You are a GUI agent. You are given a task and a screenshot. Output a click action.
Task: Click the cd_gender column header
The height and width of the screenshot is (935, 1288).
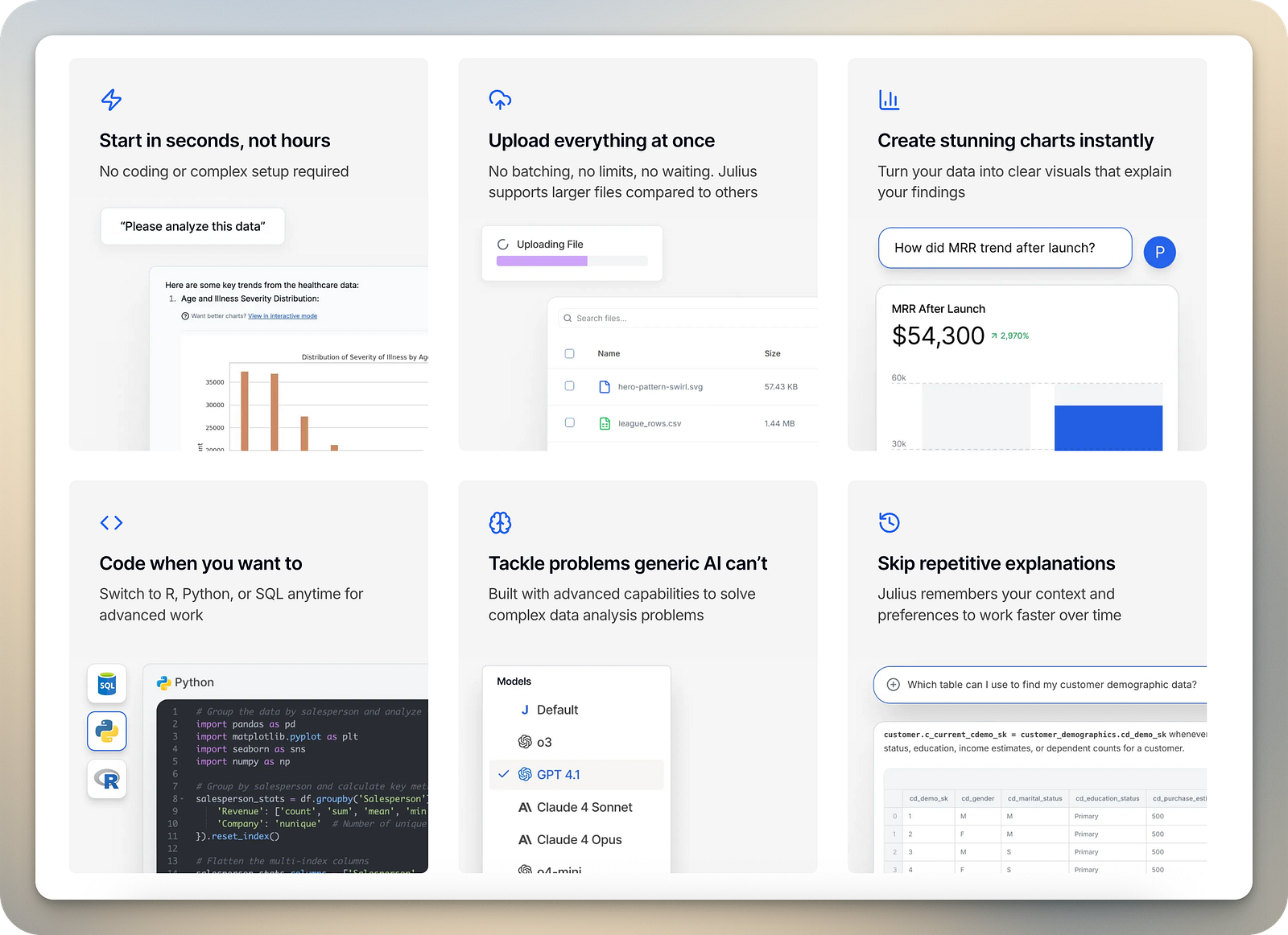click(x=977, y=798)
